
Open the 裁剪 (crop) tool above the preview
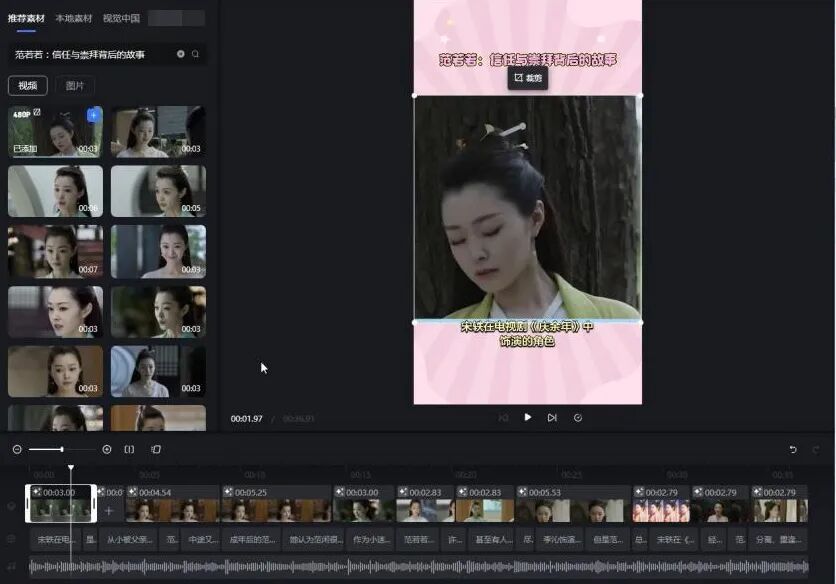[x=527, y=76]
